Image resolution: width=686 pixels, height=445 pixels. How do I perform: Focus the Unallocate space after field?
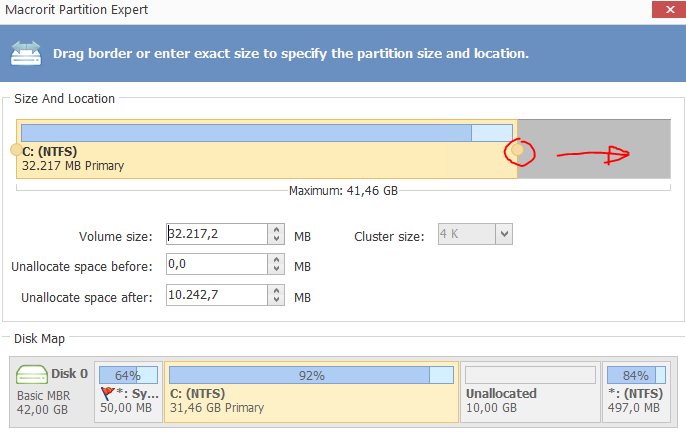click(x=217, y=295)
